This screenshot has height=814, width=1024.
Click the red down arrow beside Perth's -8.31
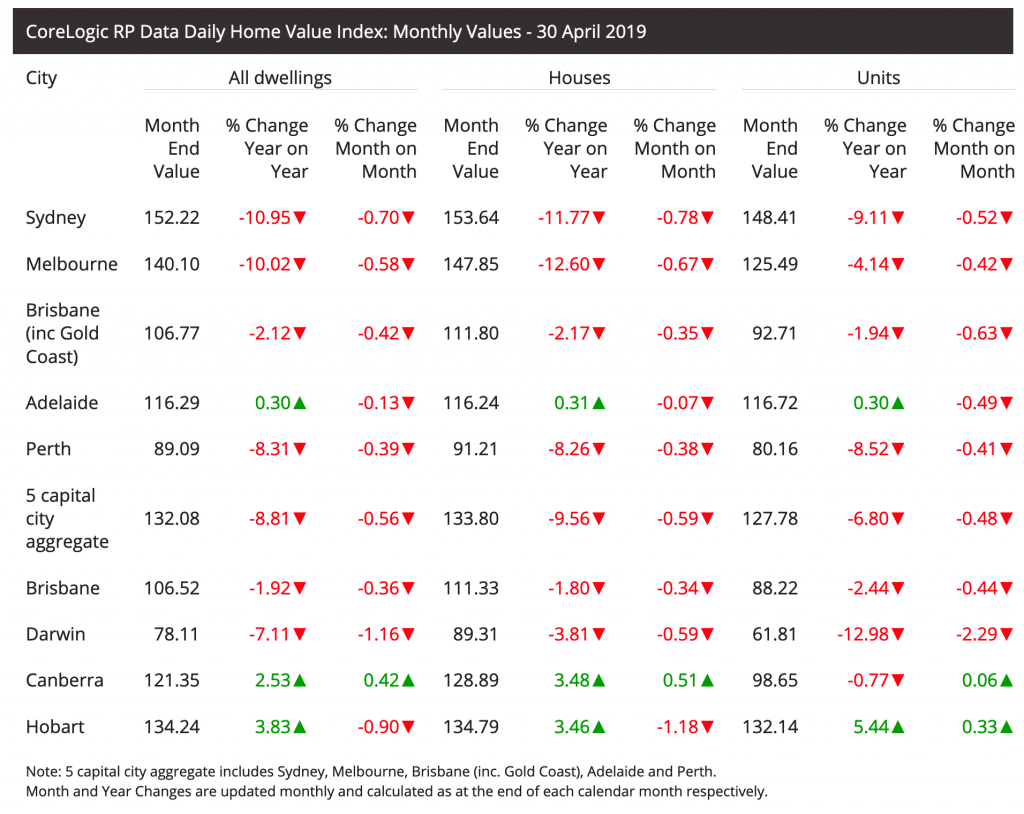tap(300, 450)
